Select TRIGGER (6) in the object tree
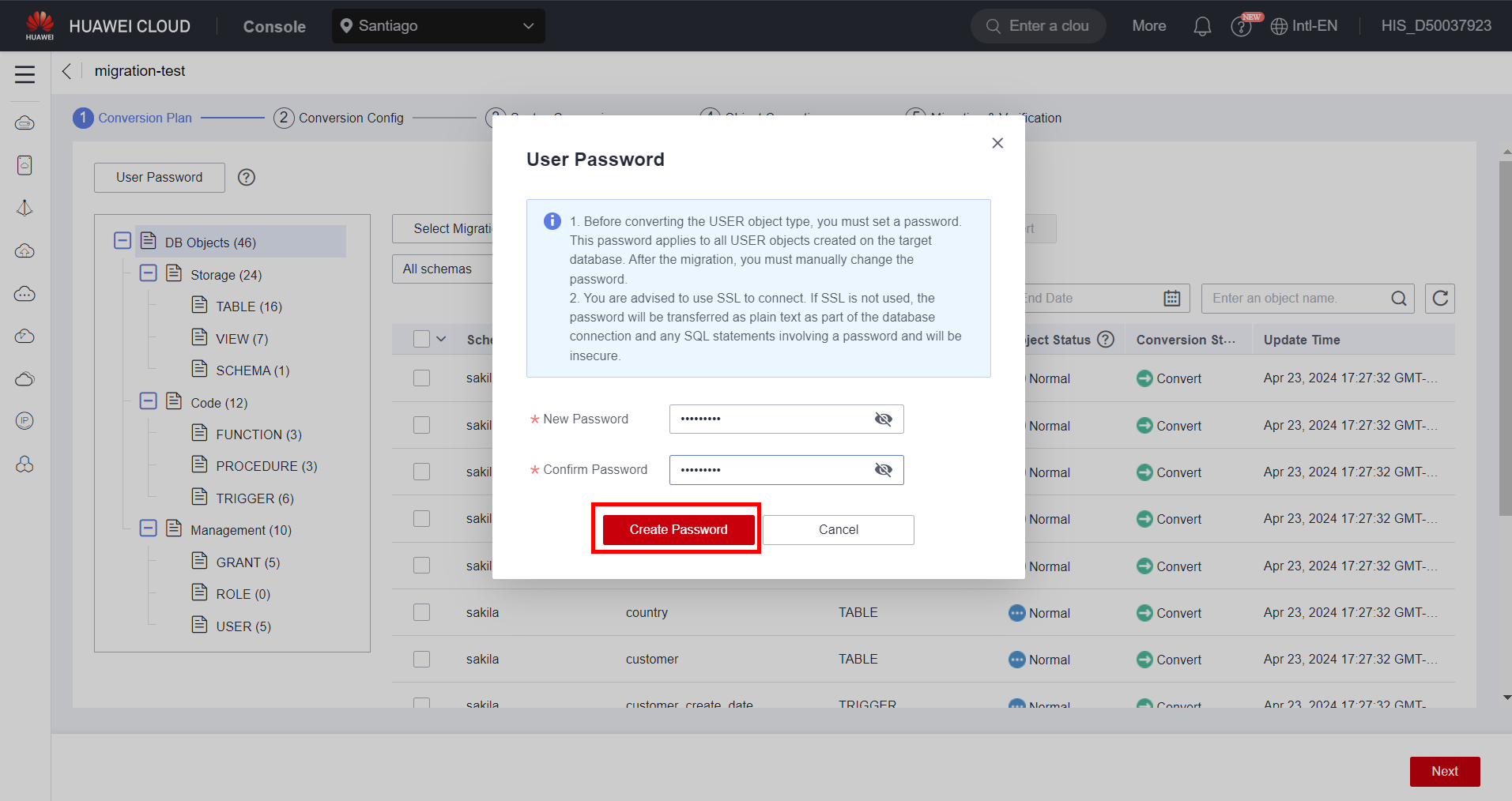The width and height of the screenshot is (1512, 801). pyautogui.click(x=254, y=498)
